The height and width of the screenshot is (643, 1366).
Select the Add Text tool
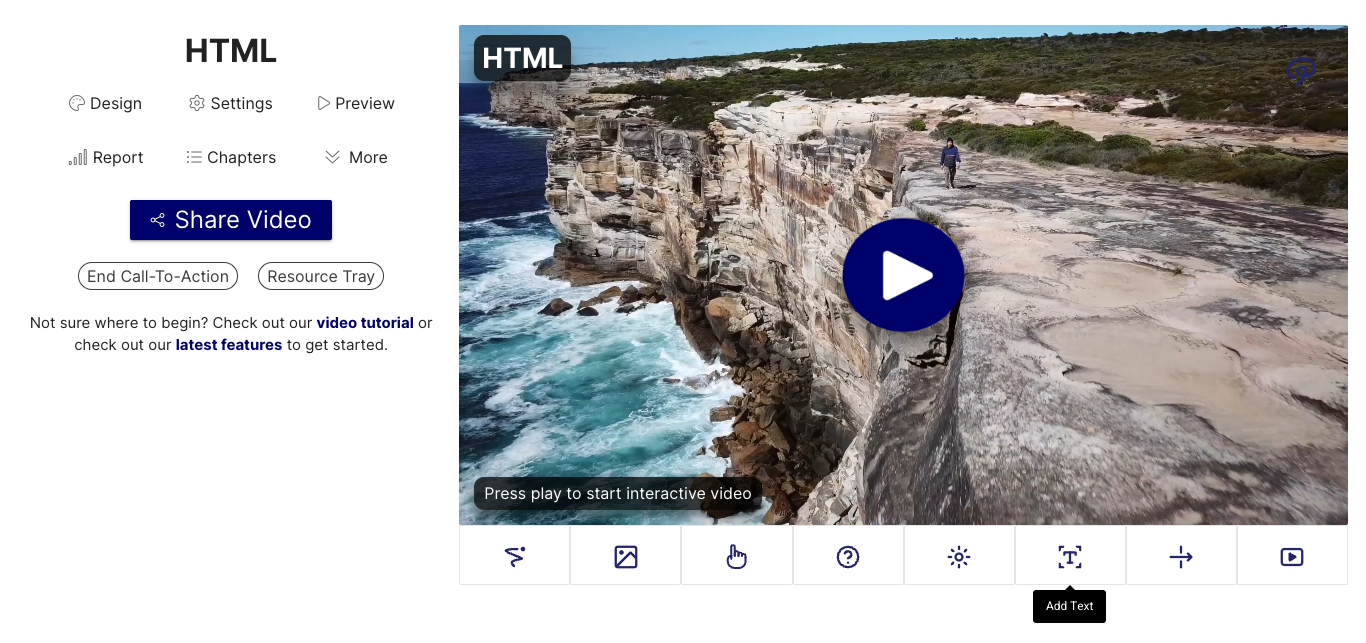click(x=1070, y=557)
